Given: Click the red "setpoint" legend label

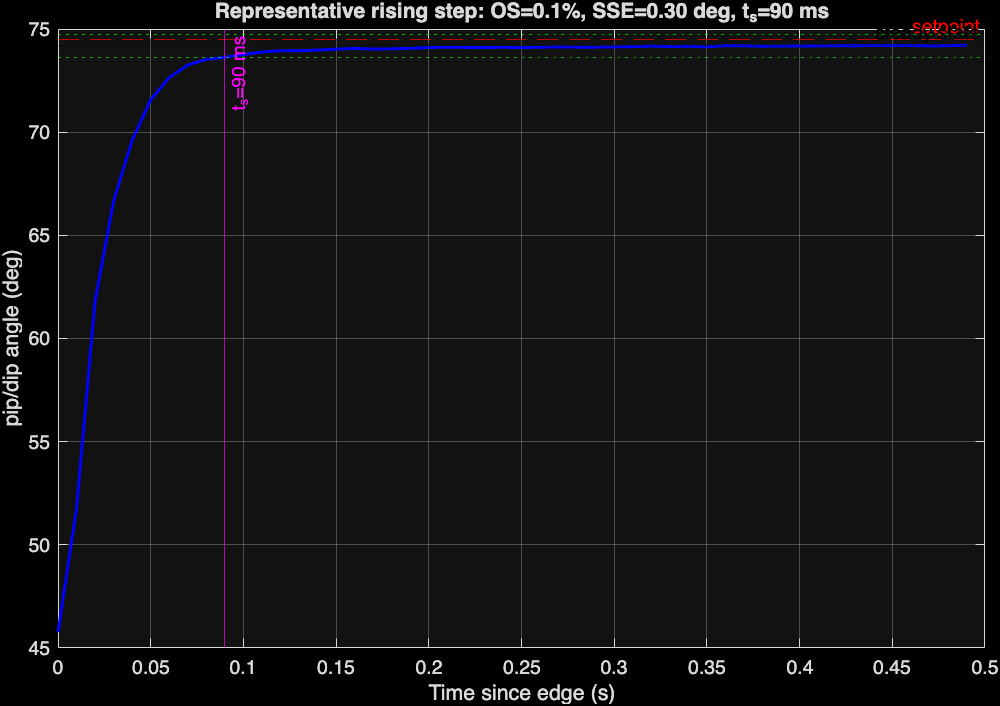Looking at the screenshot, I should [946, 27].
